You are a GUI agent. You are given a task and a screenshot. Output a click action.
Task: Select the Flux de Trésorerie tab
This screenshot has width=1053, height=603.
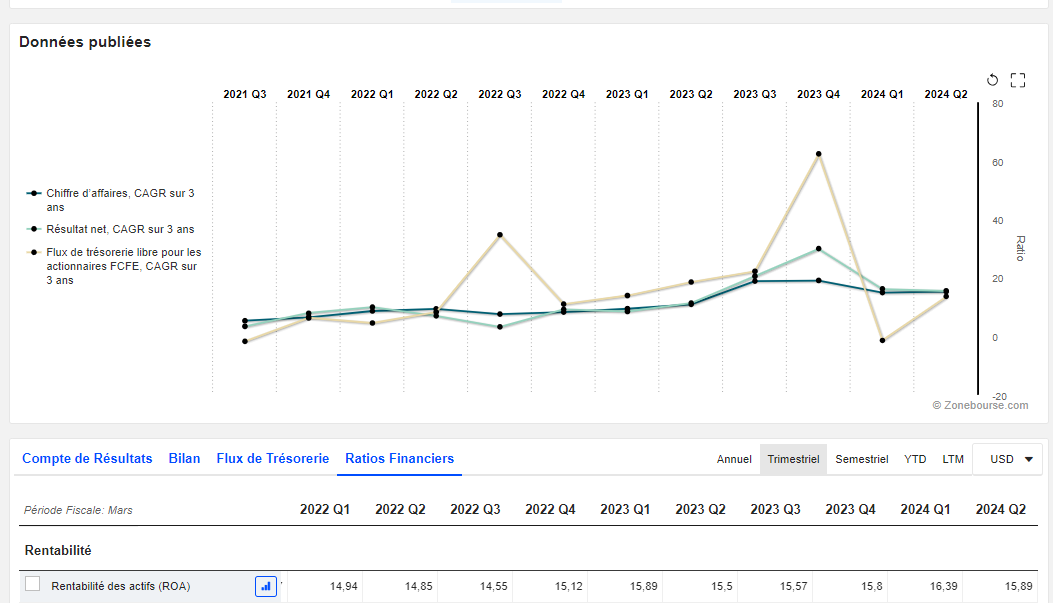coord(272,459)
